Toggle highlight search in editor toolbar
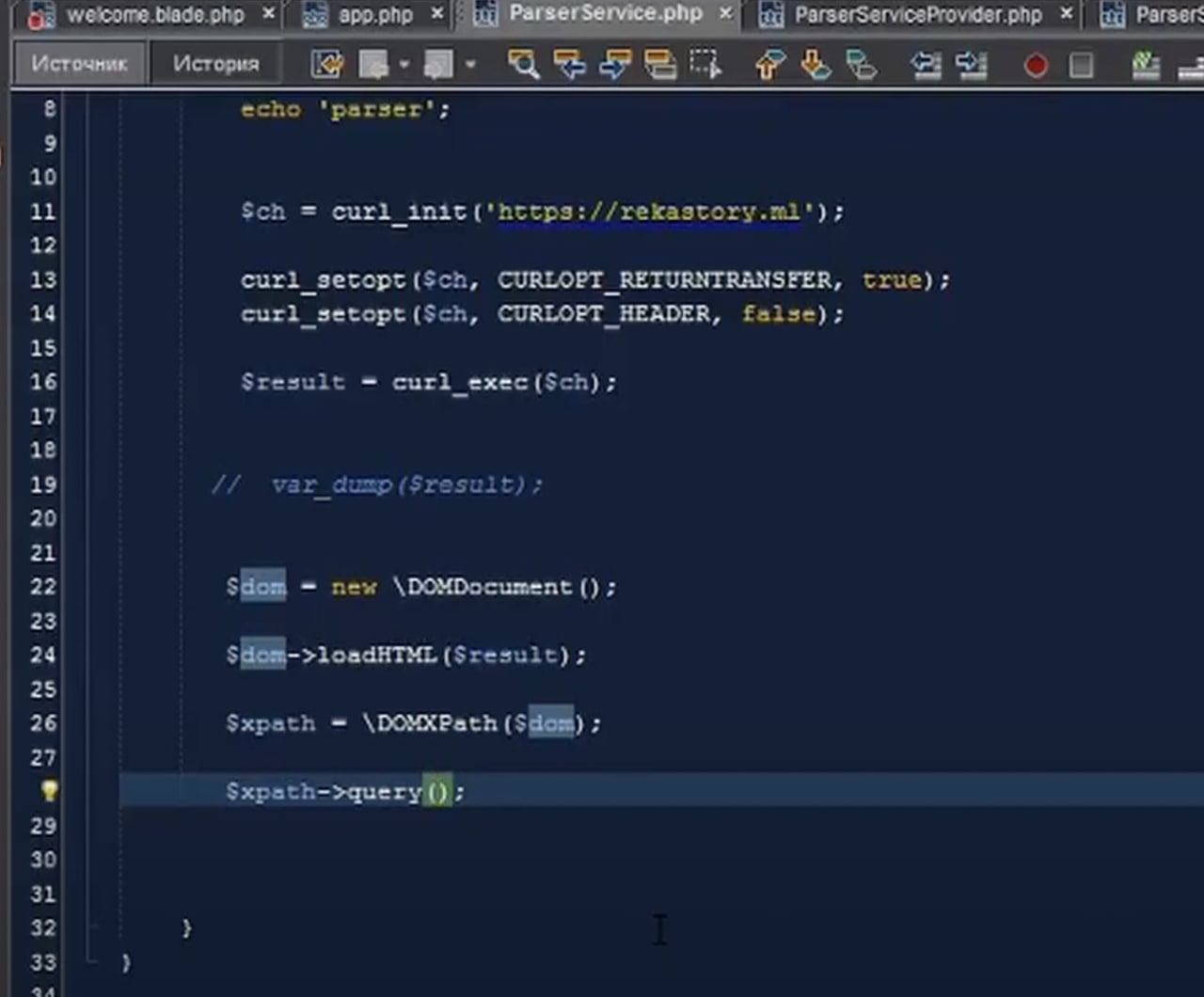The width and height of the screenshot is (1204, 997). (x=660, y=64)
